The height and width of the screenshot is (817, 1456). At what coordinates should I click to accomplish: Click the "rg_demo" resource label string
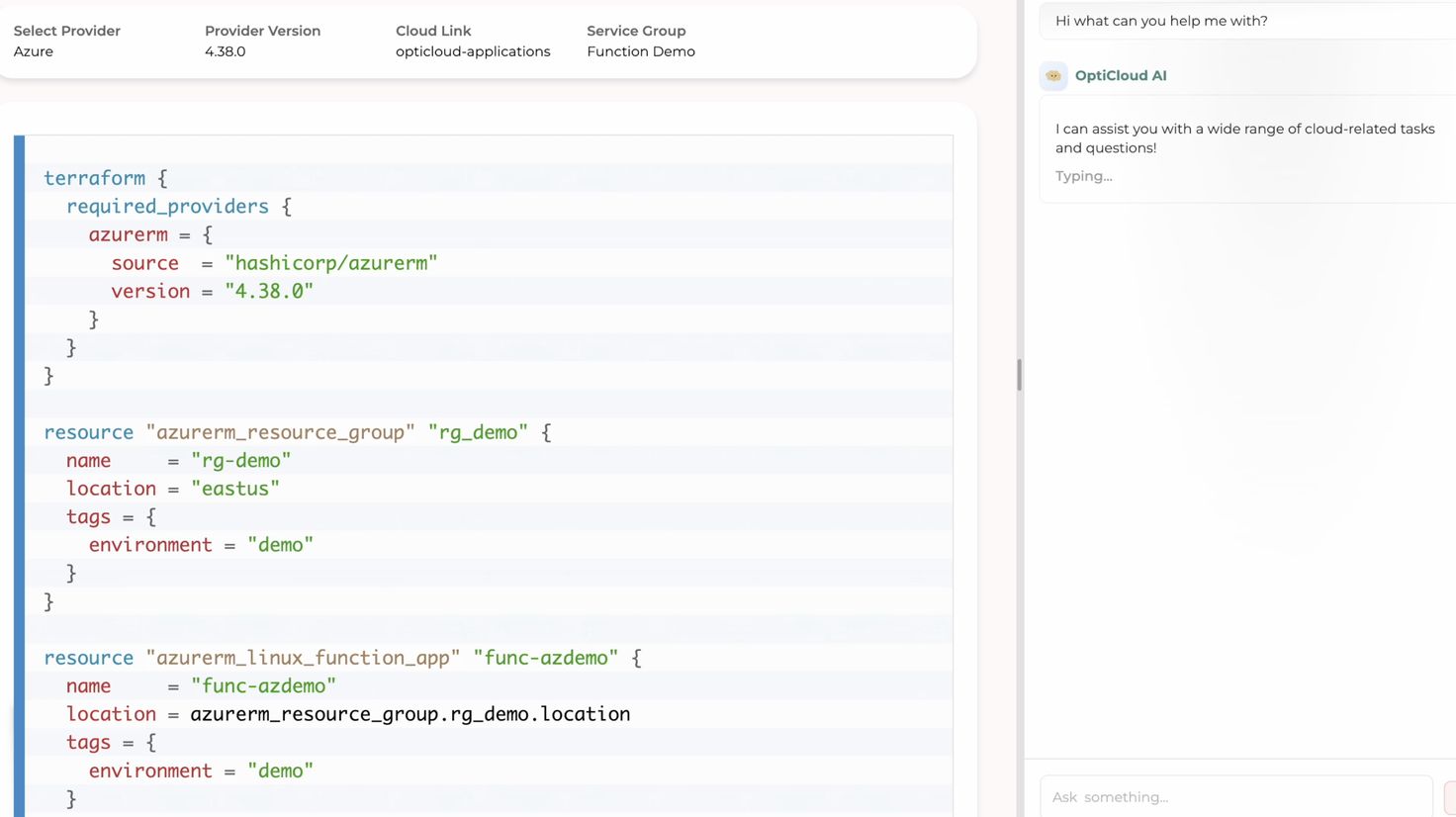[478, 432]
